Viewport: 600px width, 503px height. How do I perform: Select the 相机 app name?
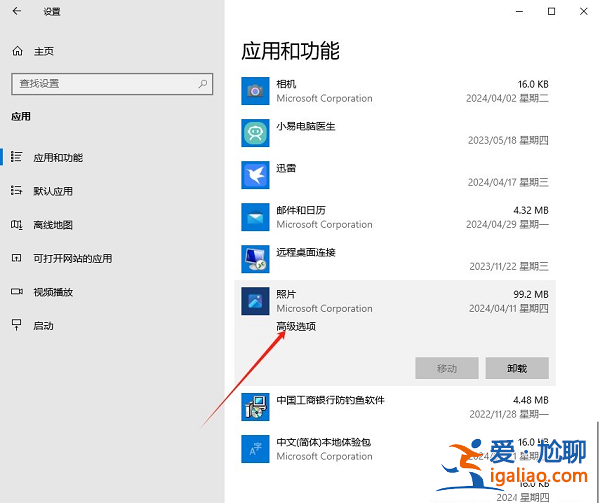point(286,84)
